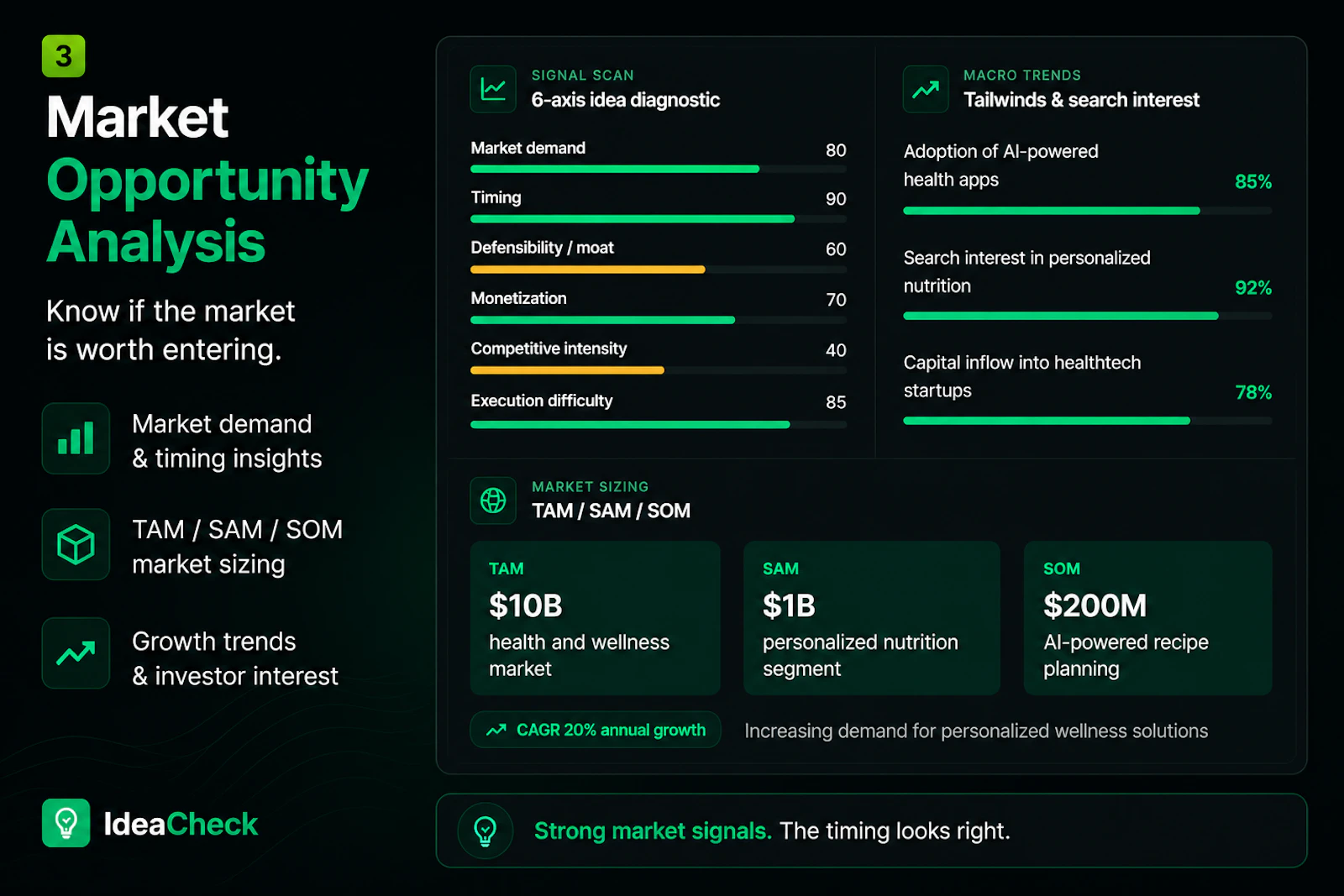Screen dimensions: 1344x896
Task: Click the green number 3 badge
Action: click(64, 56)
